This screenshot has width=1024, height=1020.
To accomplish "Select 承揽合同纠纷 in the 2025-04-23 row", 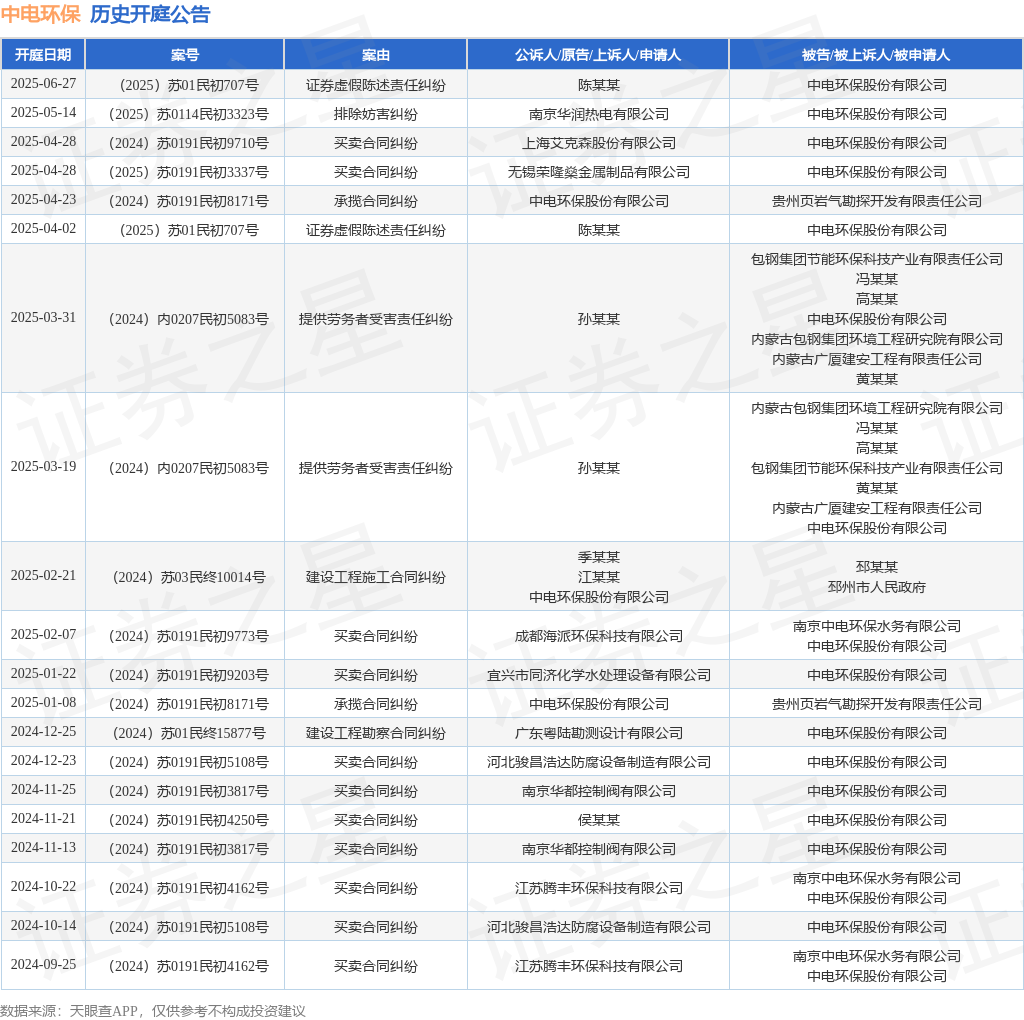I will (376, 201).
